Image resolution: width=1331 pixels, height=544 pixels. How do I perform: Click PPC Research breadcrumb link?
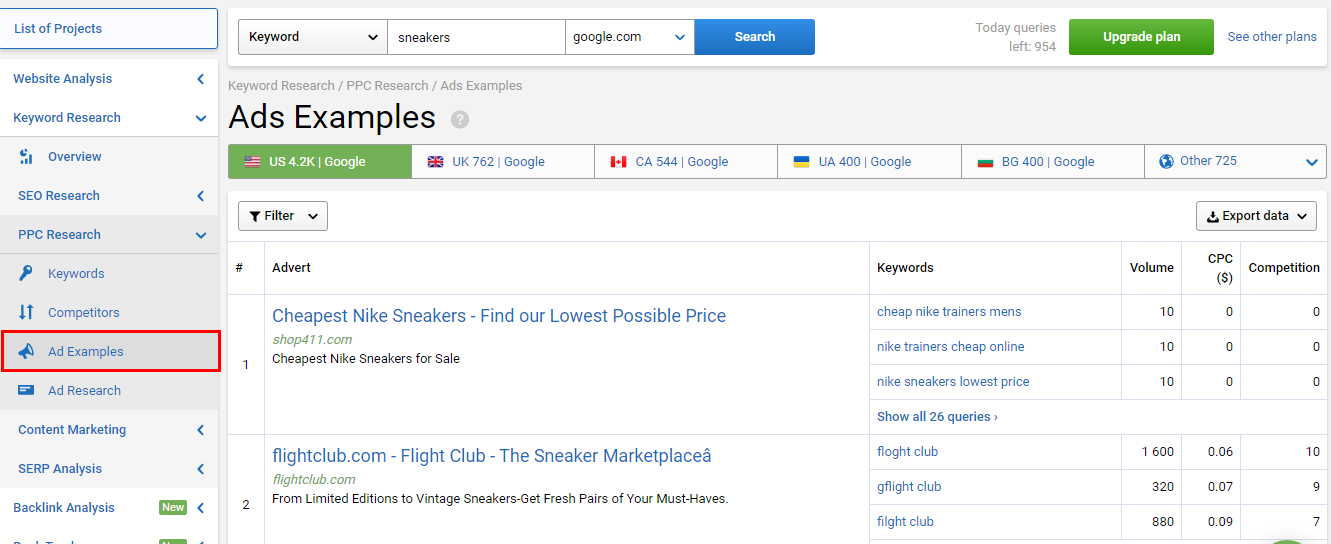(x=388, y=86)
